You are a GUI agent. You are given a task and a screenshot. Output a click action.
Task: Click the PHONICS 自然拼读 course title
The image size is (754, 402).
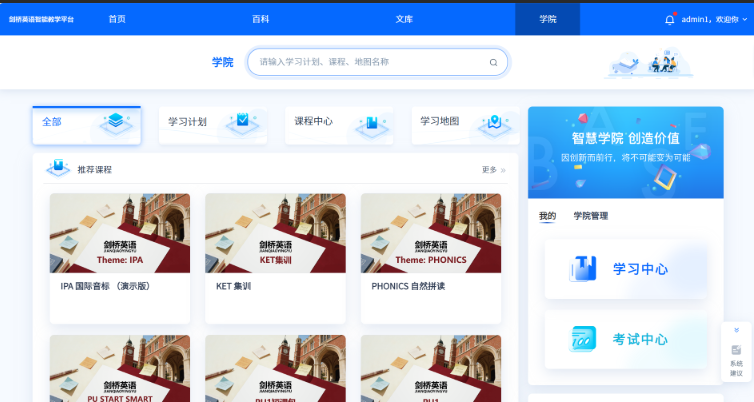tap(408, 286)
